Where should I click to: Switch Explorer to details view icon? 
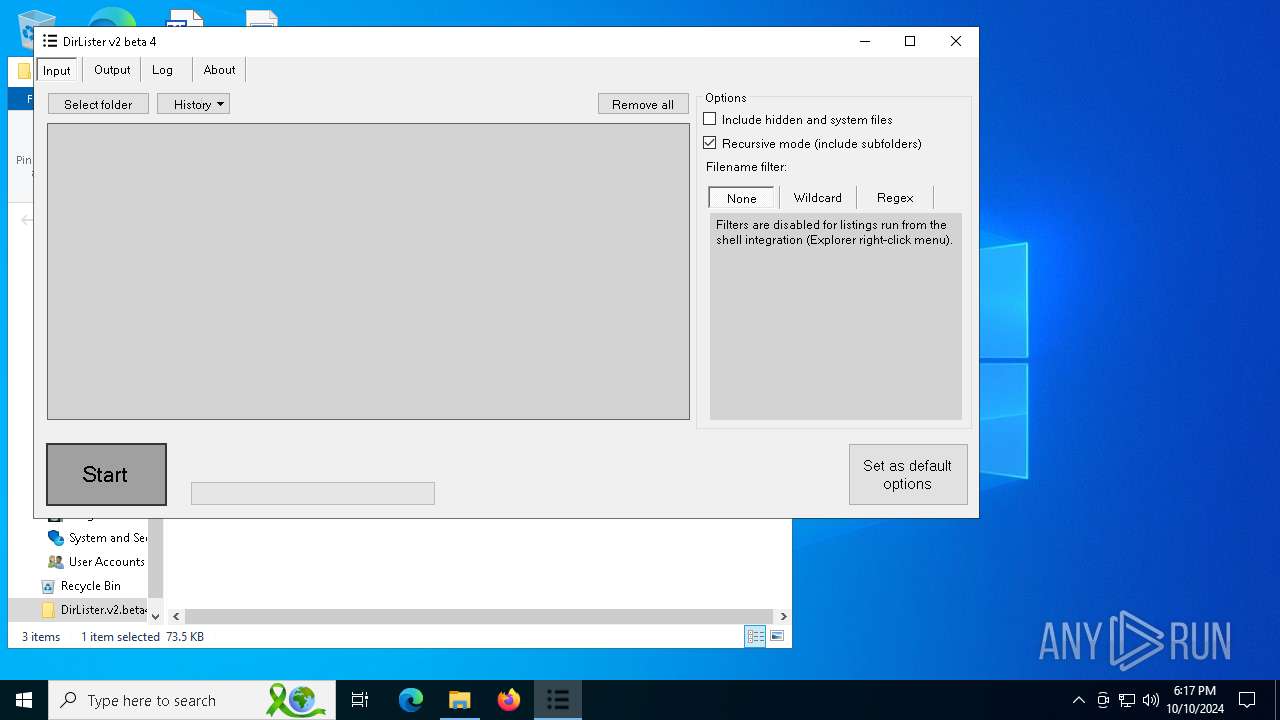point(755,636)
